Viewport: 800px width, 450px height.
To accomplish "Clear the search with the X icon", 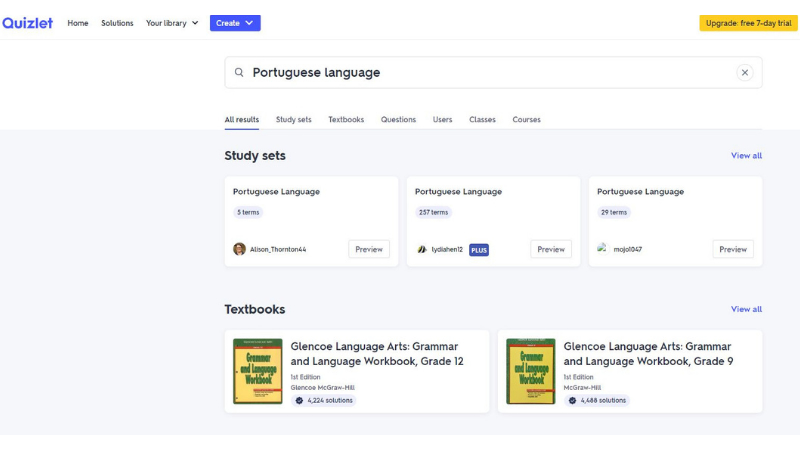I will click(744, 72).
